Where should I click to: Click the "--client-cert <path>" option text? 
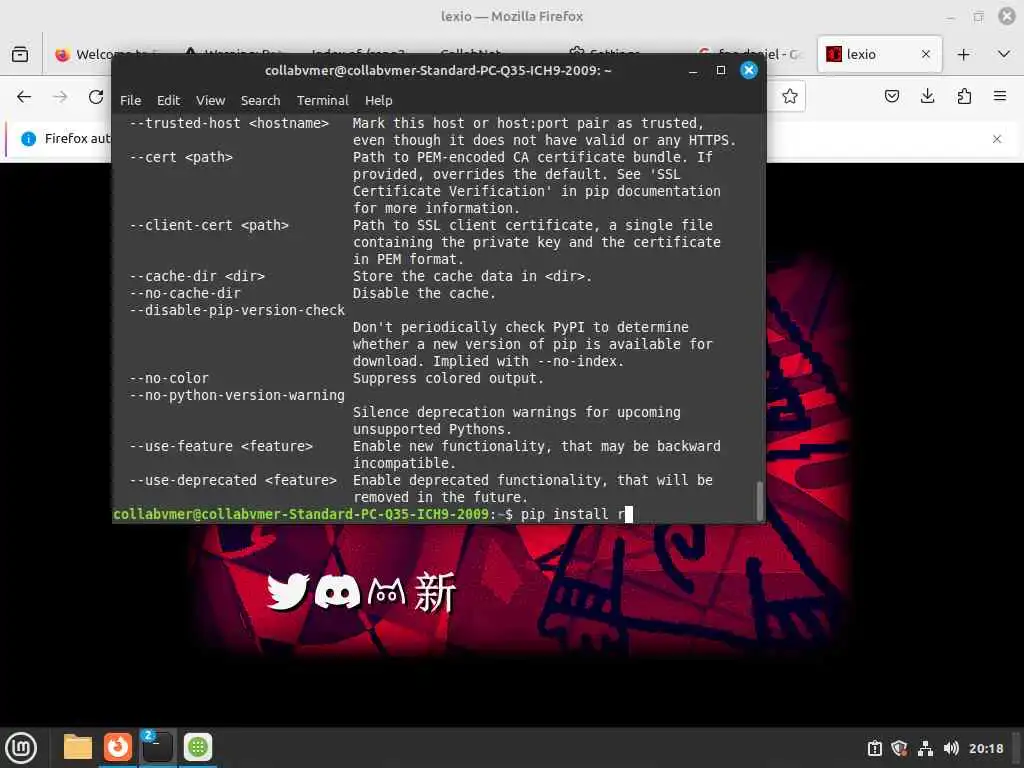tap(209, 225)
